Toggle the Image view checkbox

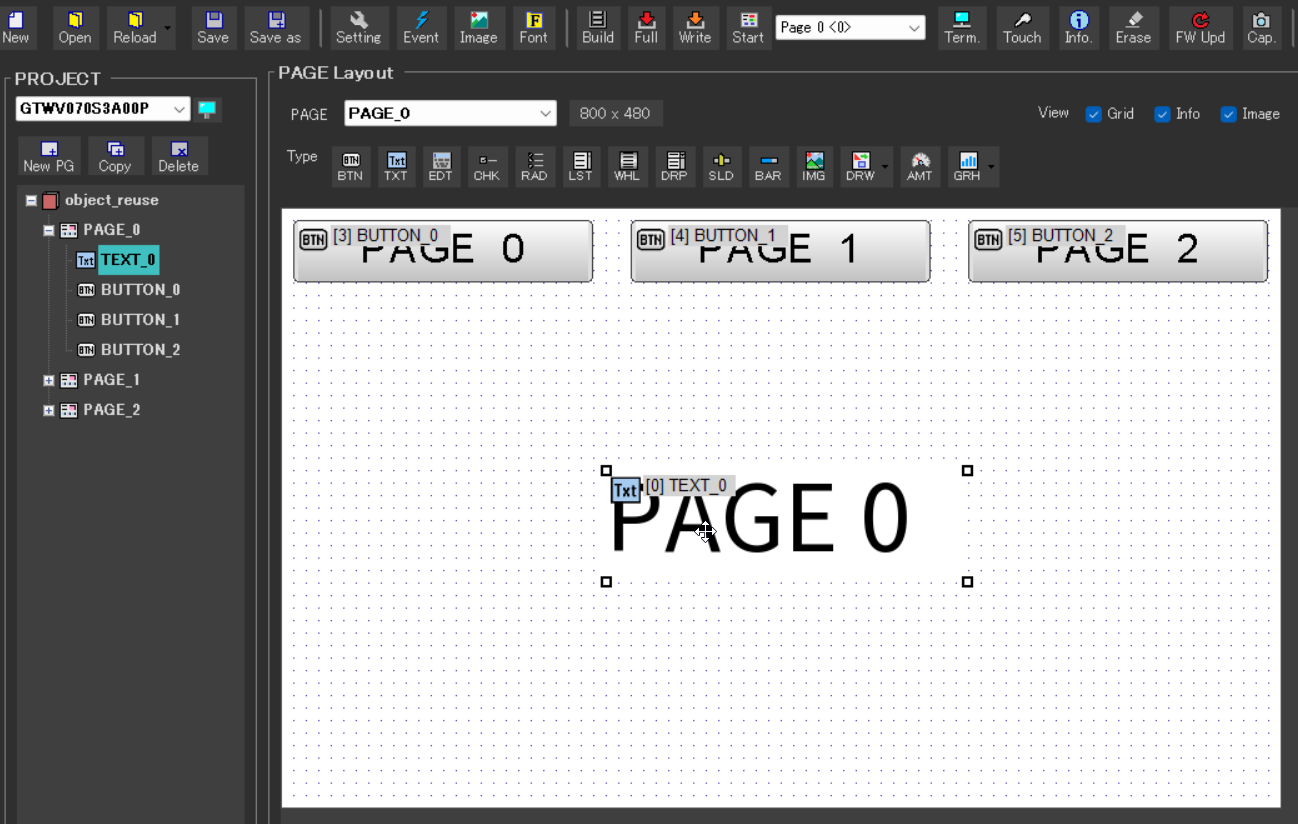pyautogui.click(x=1228, y=113)
